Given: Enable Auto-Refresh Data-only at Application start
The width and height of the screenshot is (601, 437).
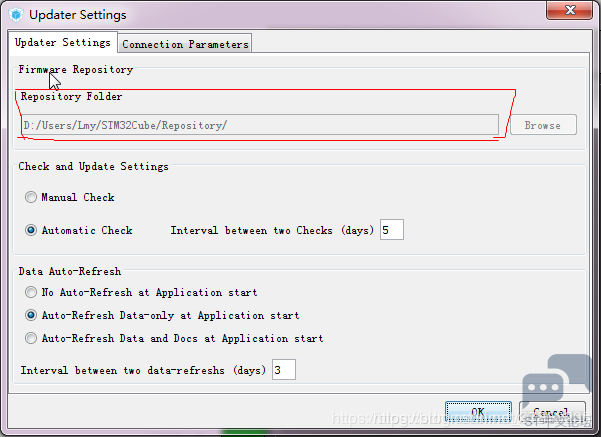Looking at the screenshot, I should [x=31, y=315].
